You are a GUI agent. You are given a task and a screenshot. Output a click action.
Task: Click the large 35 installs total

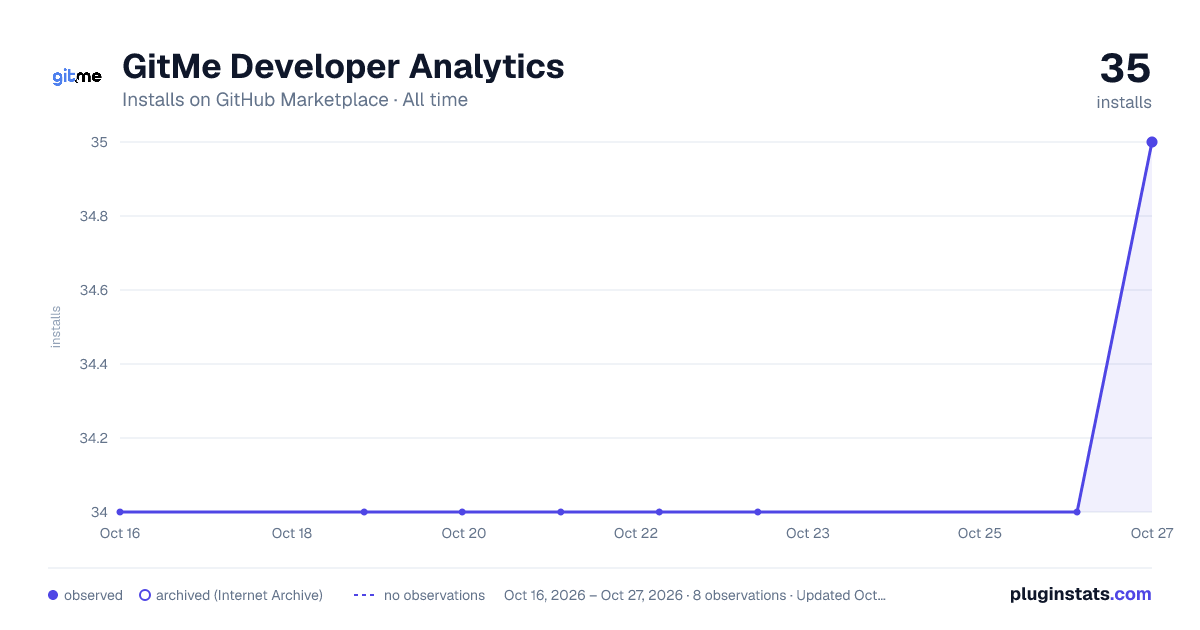(x=1125, y=68)
